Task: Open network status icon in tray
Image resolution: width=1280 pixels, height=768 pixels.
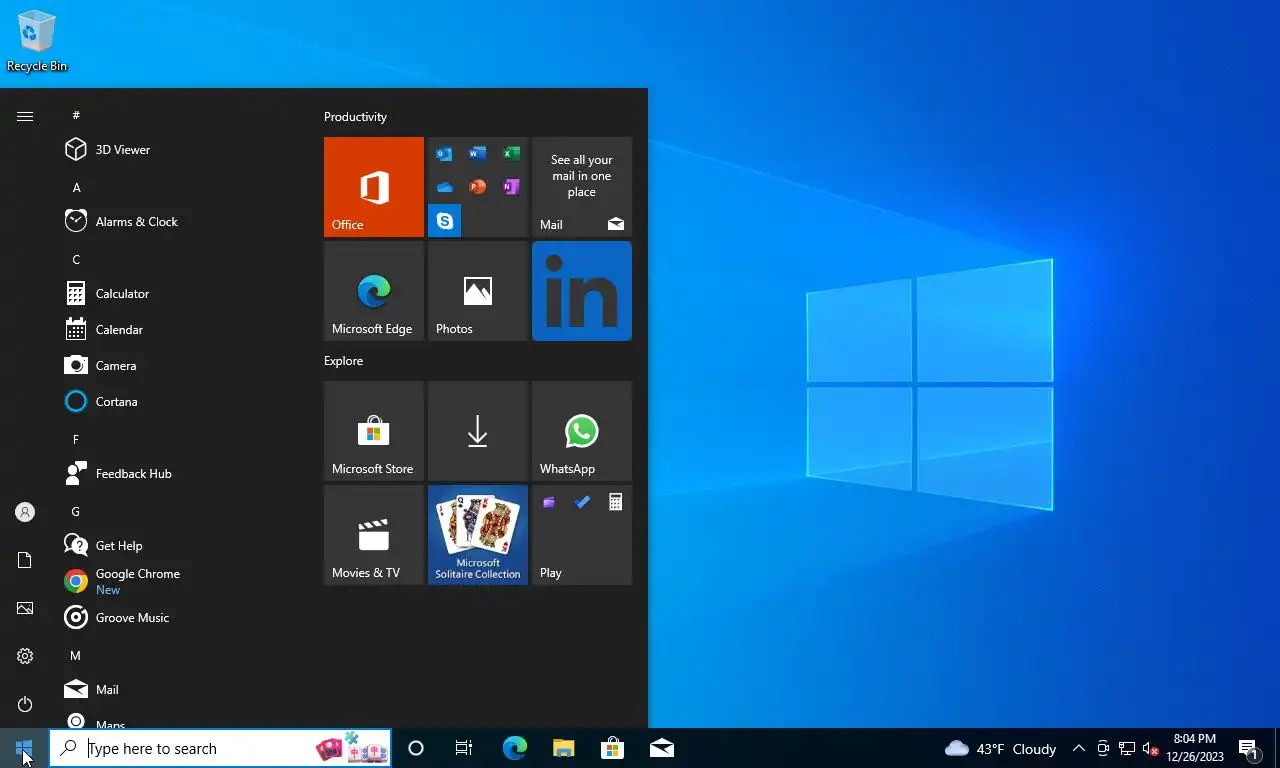Action: (x=1127, y=748)
